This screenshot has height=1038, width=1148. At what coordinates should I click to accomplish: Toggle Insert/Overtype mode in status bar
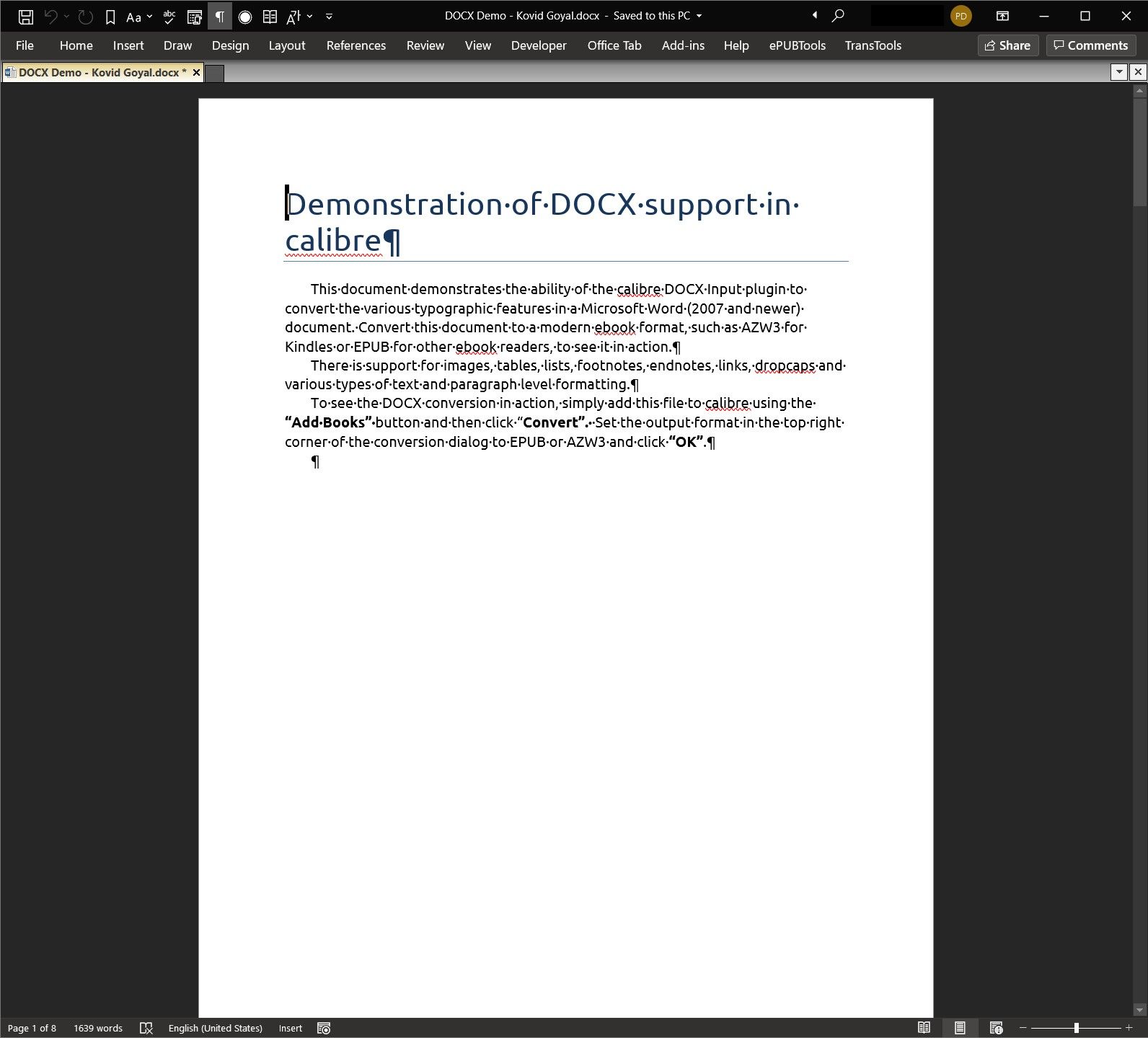[291, 1028]
